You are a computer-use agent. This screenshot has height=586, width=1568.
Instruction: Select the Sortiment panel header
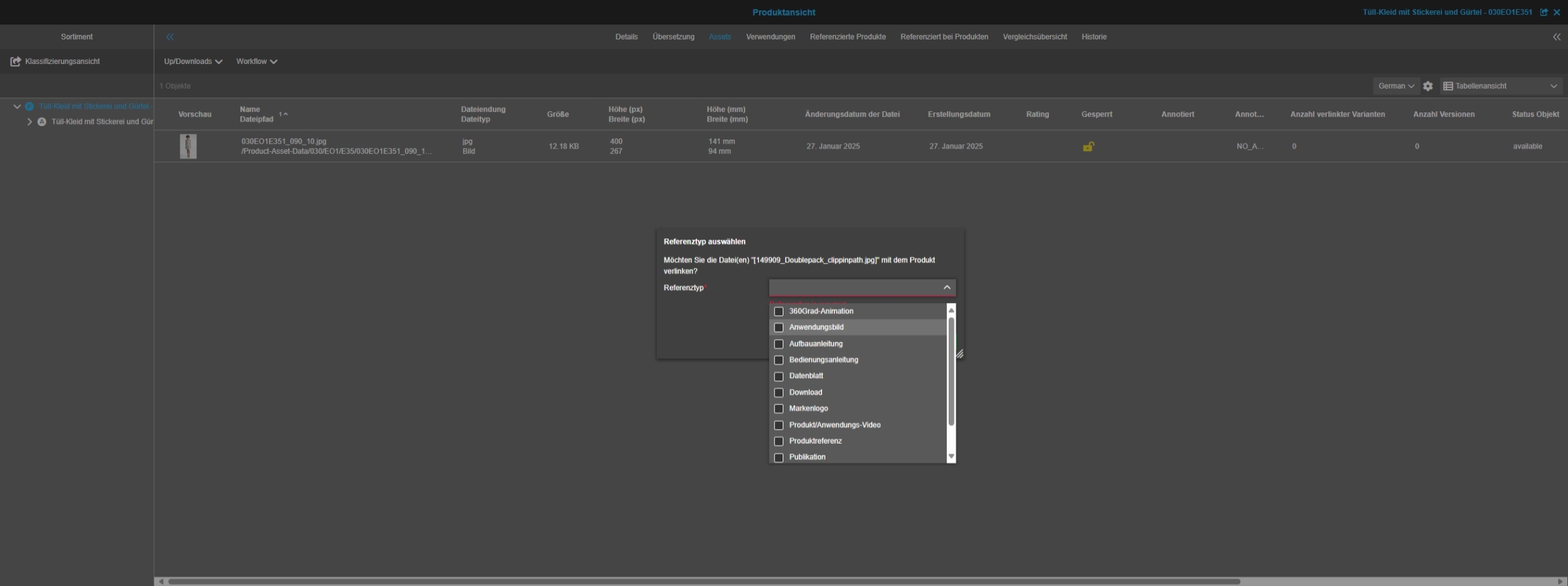coord(77,37)
